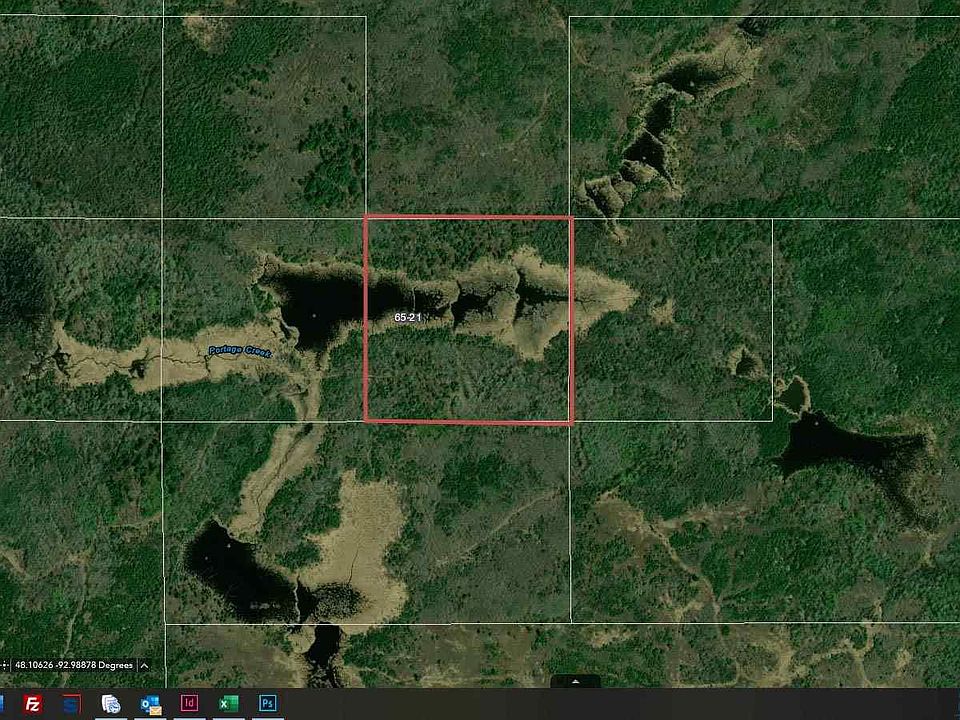Image resolution: width=960 pixels, height=720 pixels.
Task: Click the dark lake in lower left
Action: coord(225,562)
